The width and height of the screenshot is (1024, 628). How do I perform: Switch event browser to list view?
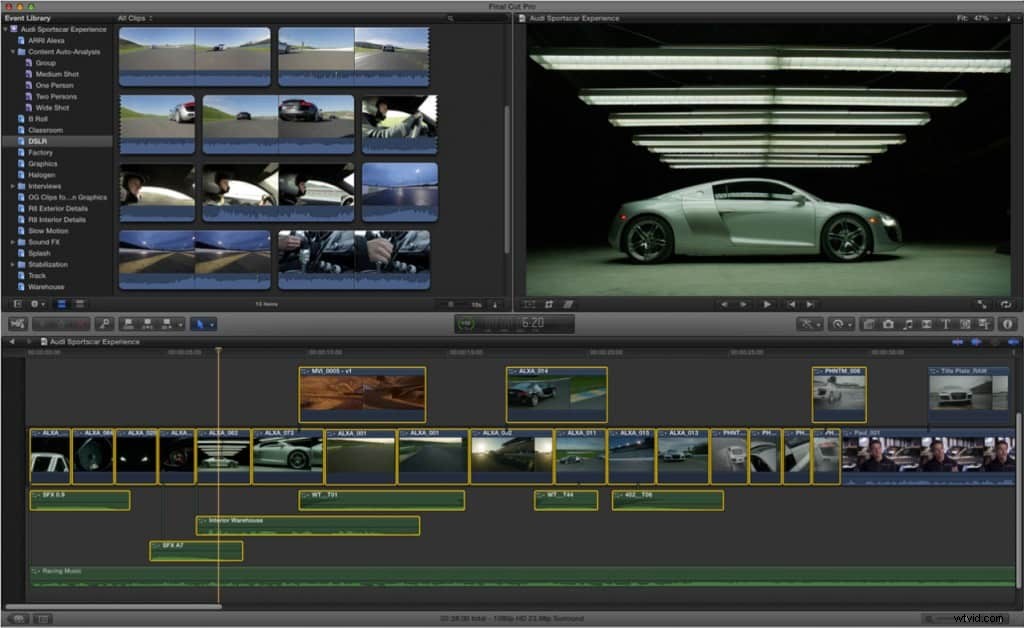pos(79,303)
